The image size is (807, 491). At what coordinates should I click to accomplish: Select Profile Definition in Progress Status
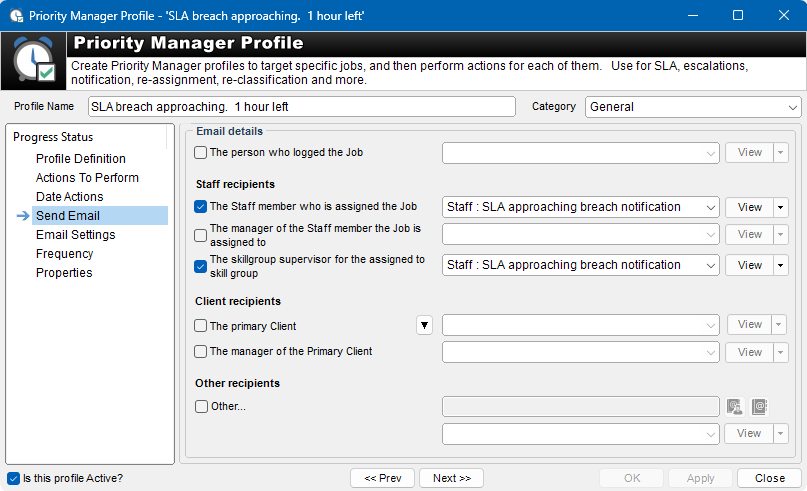81,159
